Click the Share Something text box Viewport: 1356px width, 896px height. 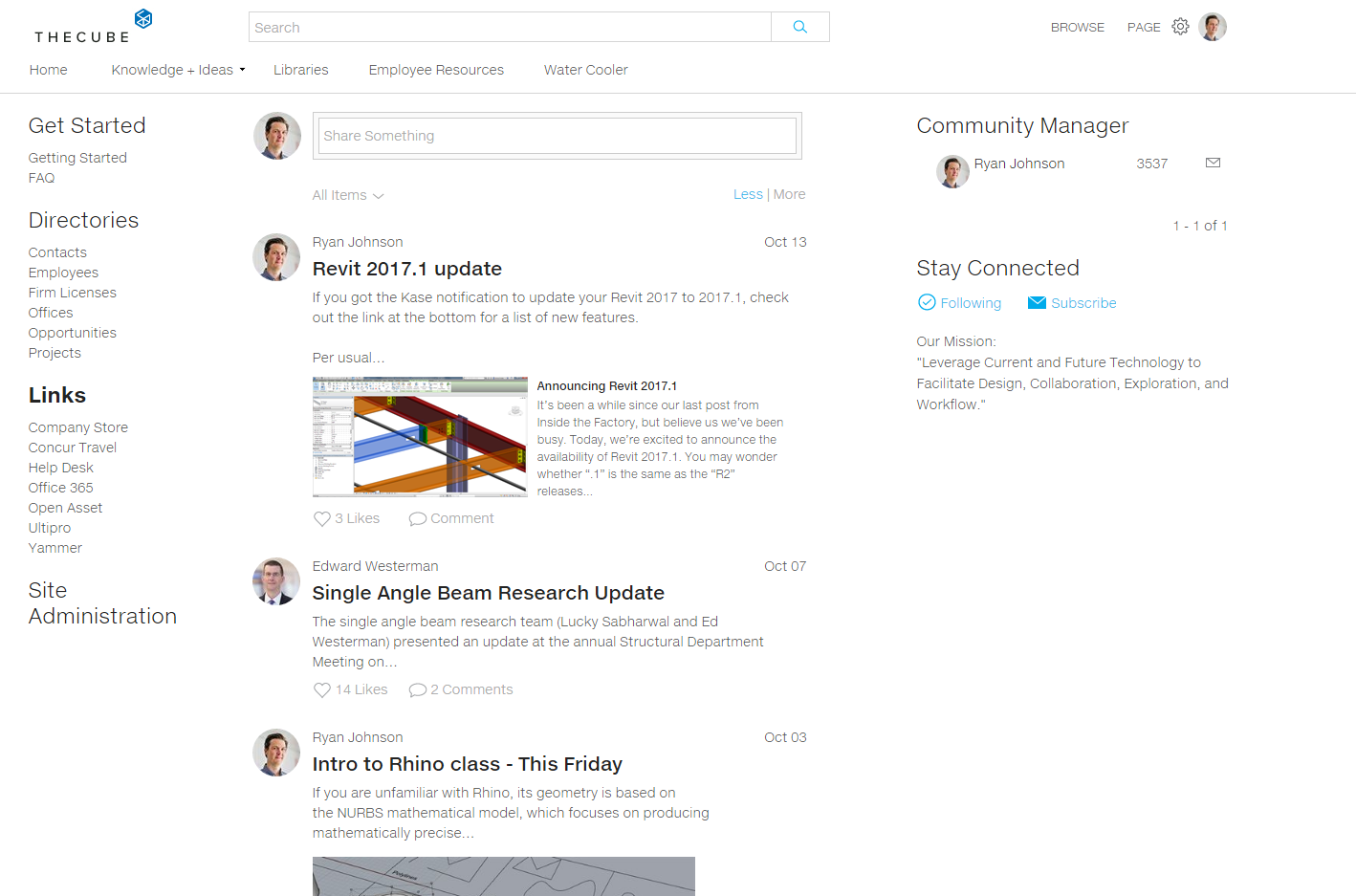557,136
